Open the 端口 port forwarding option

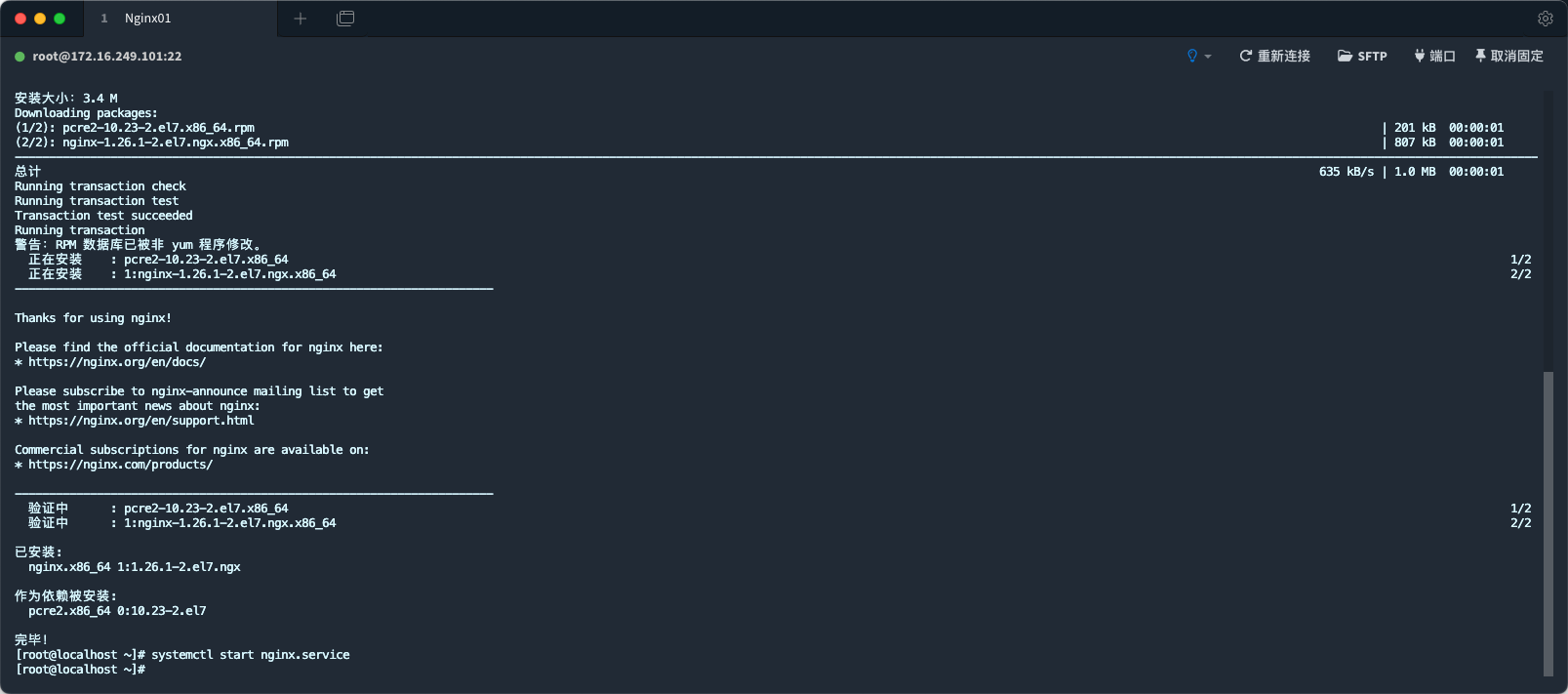point(1434,56)
